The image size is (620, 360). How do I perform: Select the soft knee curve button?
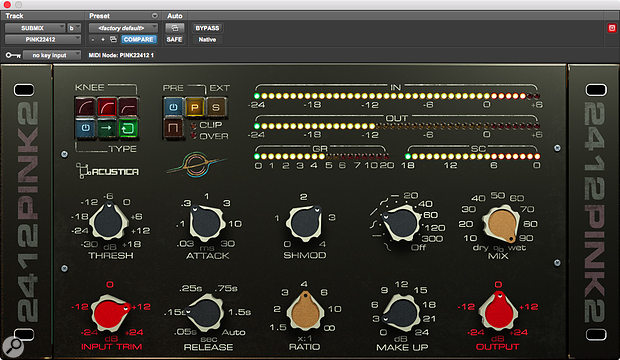pos(85,107)
